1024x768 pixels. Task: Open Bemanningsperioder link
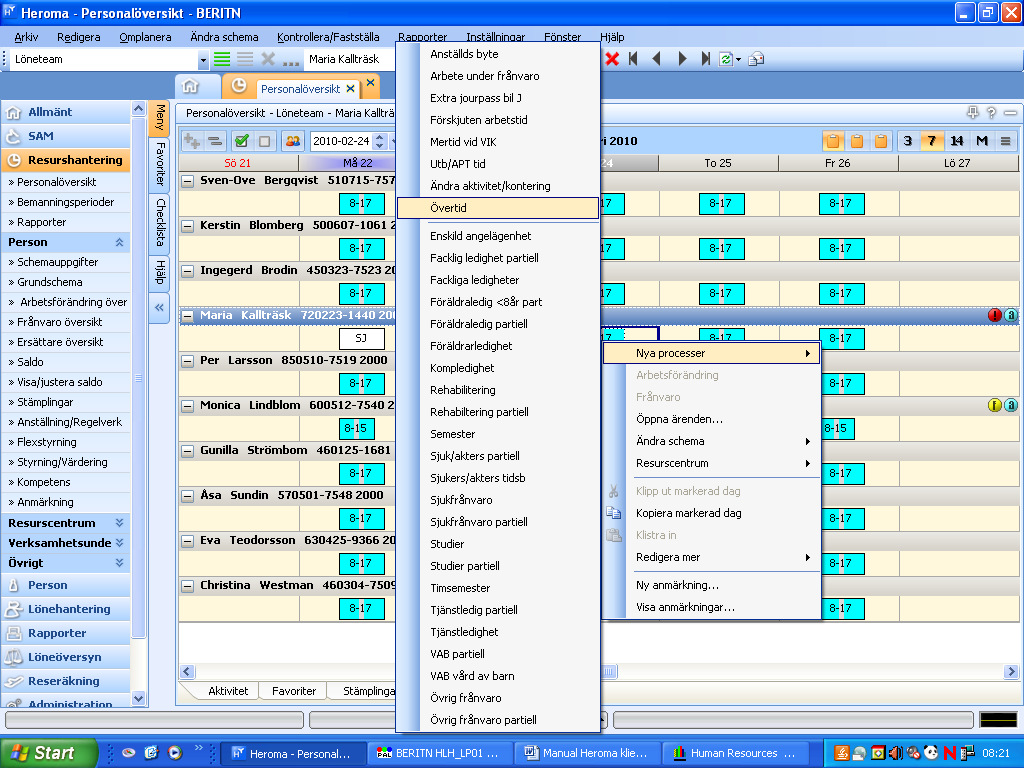click(65, 202)
